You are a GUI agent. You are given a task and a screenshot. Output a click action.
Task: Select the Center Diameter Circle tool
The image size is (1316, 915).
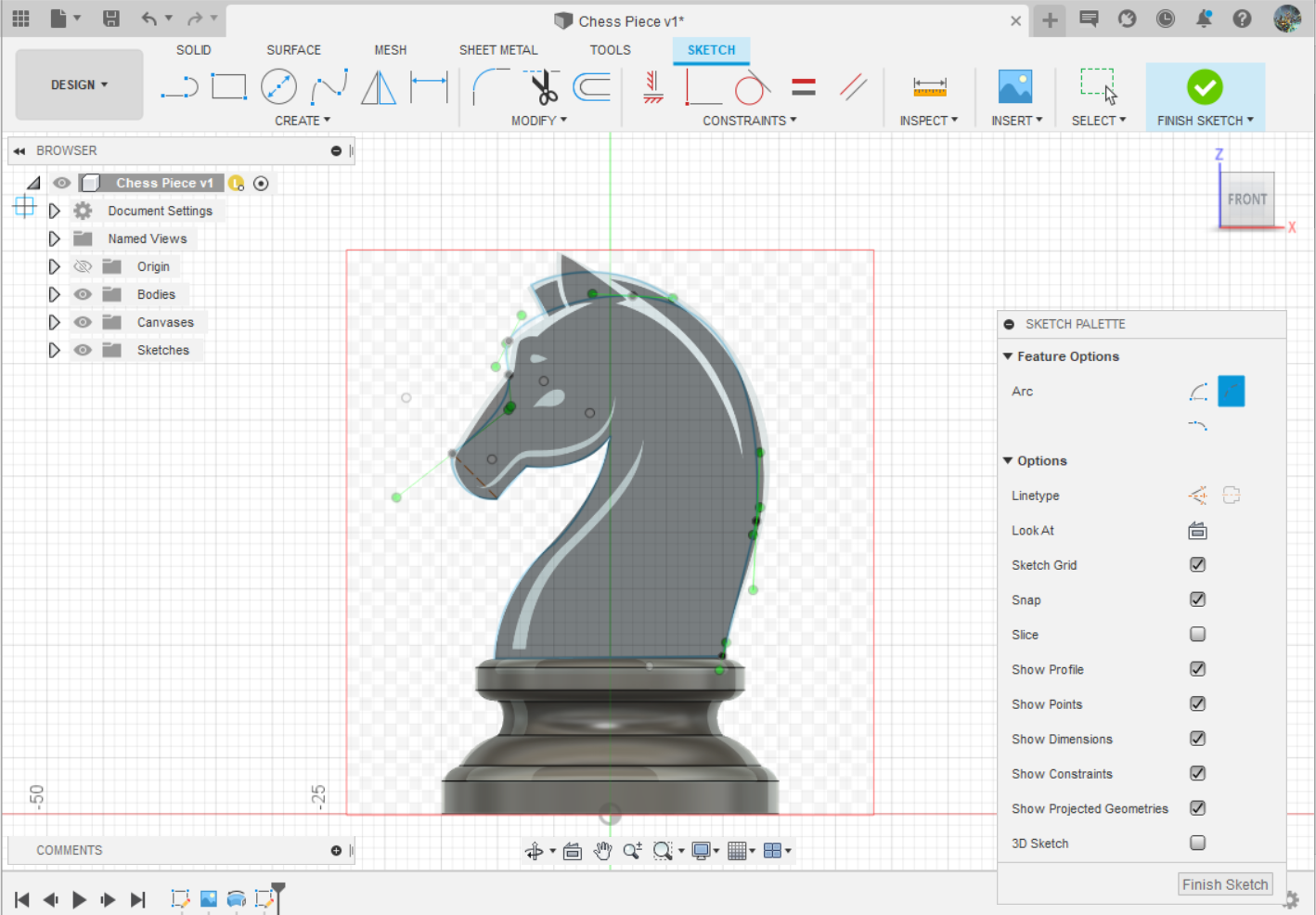tap(279, 87)
